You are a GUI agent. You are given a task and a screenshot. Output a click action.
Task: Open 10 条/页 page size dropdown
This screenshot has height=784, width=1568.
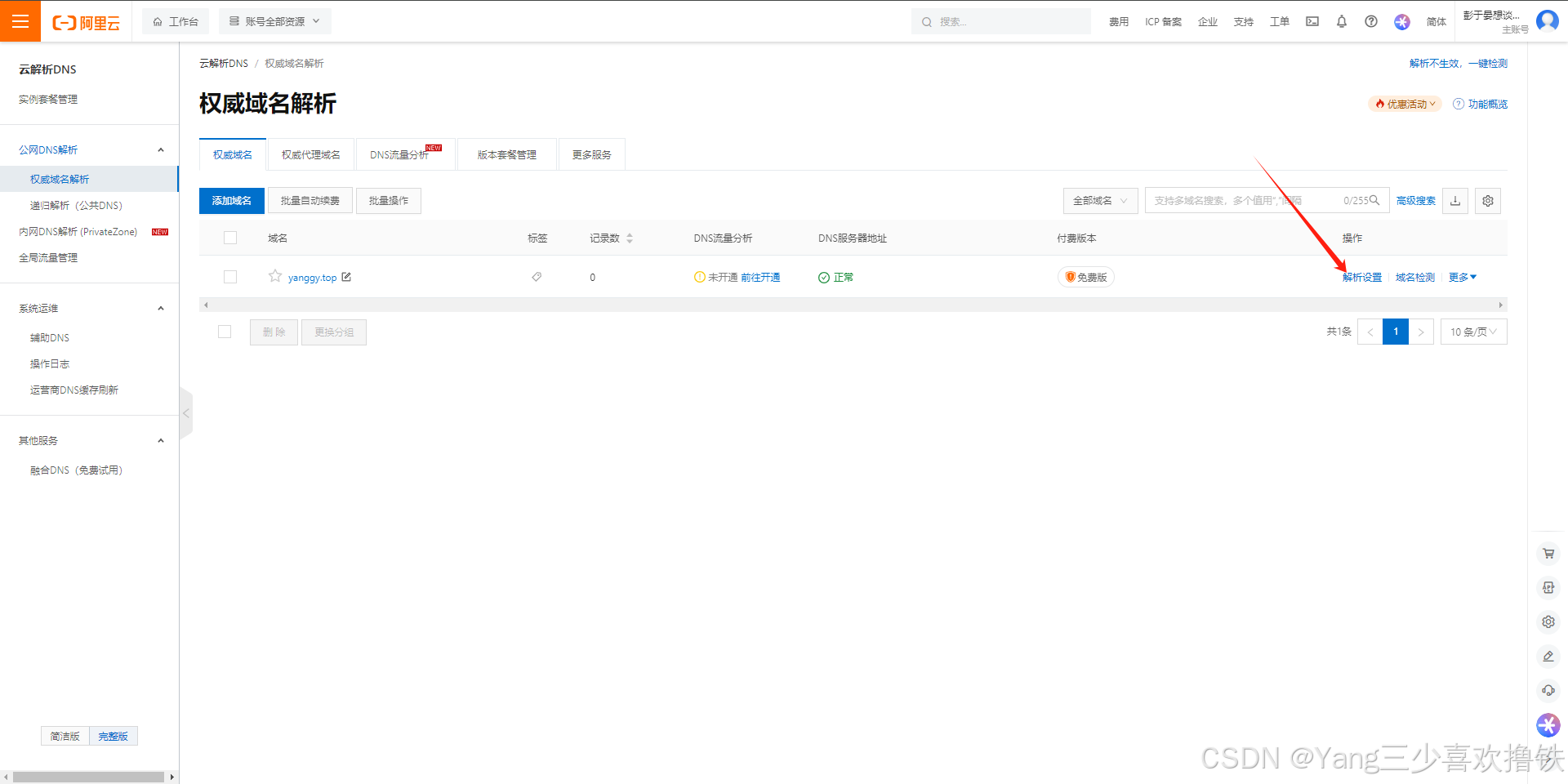point(1473,332)
